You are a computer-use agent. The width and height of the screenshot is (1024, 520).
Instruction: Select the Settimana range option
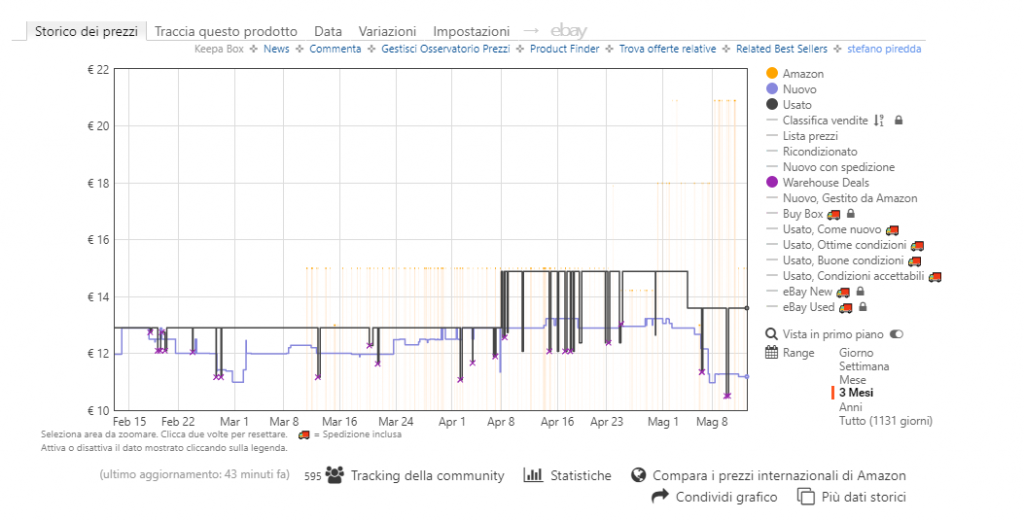pos(863,366)
